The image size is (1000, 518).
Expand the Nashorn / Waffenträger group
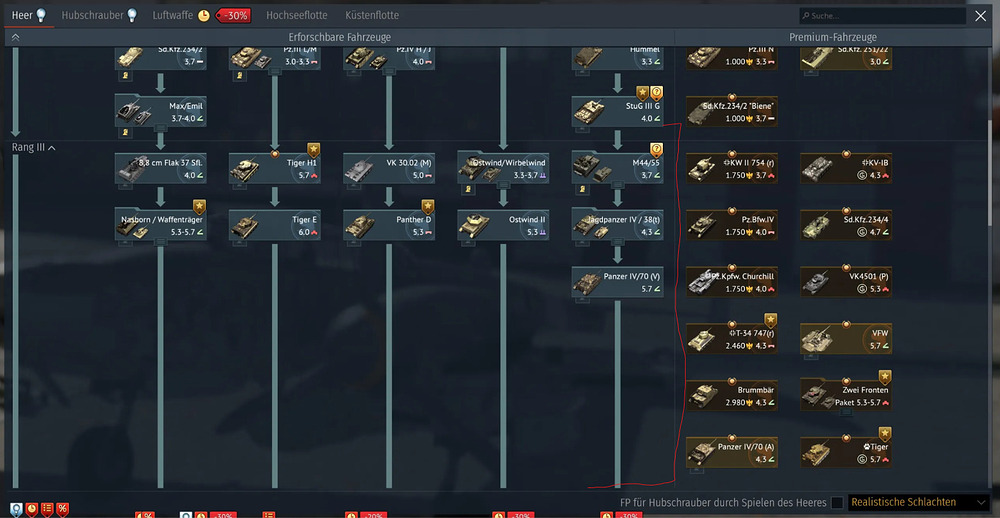pyautogui.click(x=161, y=242)
